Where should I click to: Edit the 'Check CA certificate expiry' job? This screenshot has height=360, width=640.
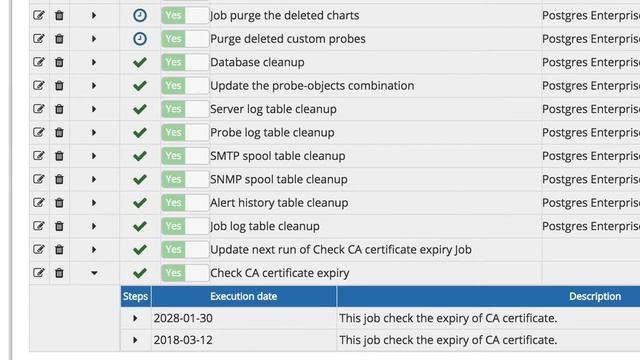(x=39, y=273)
